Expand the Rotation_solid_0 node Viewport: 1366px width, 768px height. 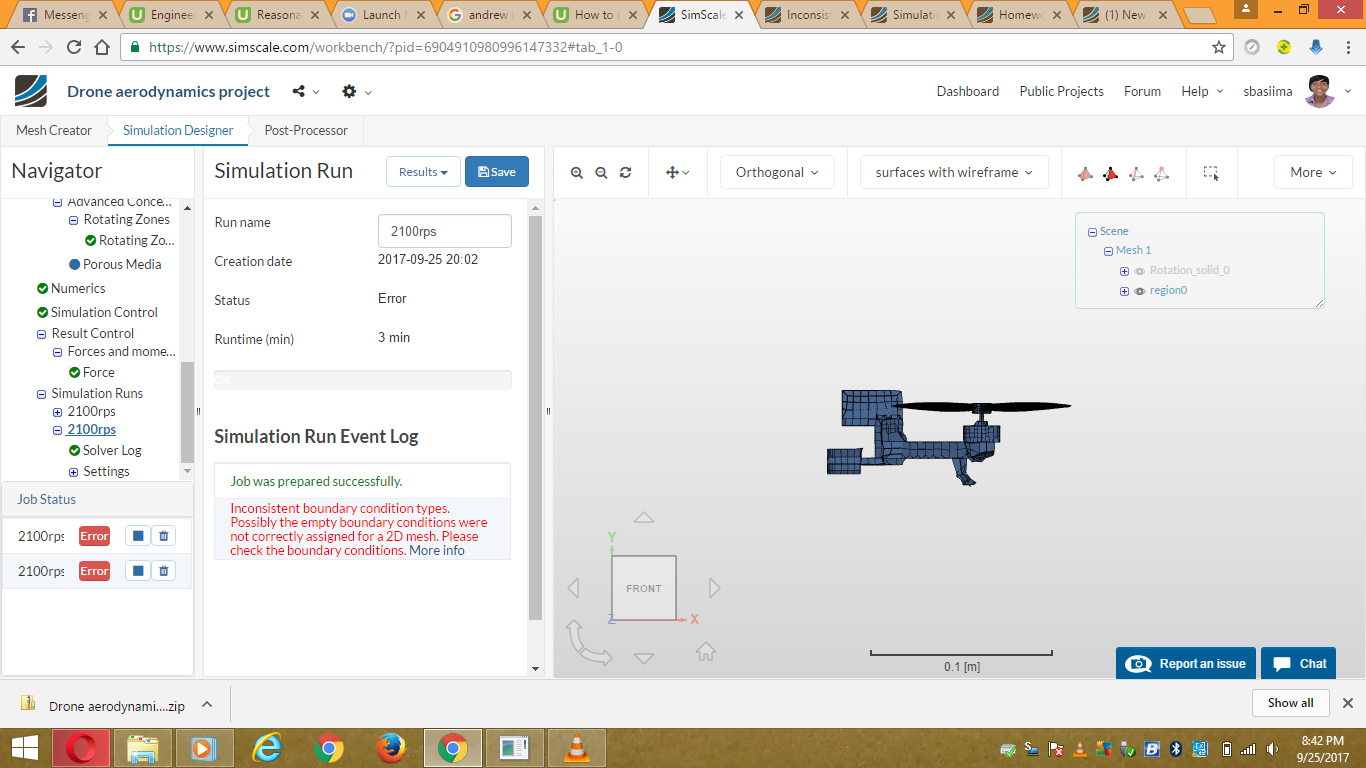pyautogui.click(x=1124, y=271)
